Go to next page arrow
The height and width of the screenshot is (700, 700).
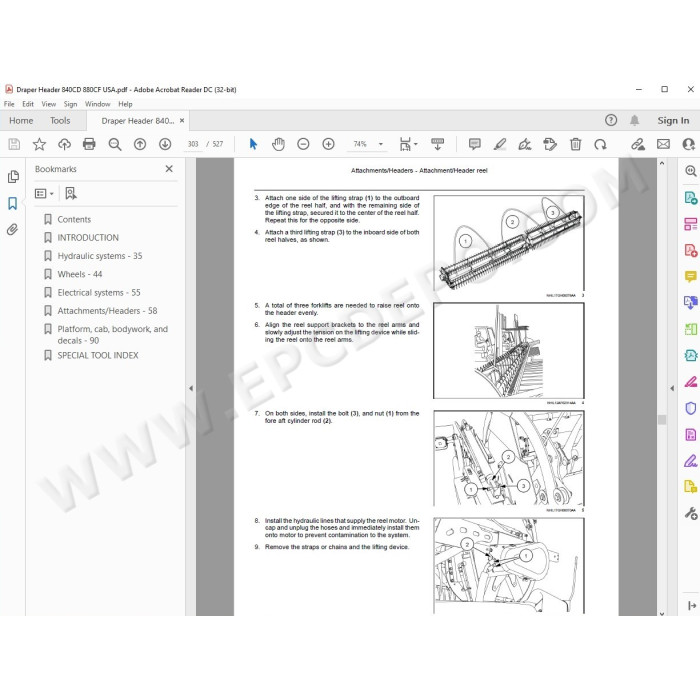pyautogui.click(x=165, y=144)
